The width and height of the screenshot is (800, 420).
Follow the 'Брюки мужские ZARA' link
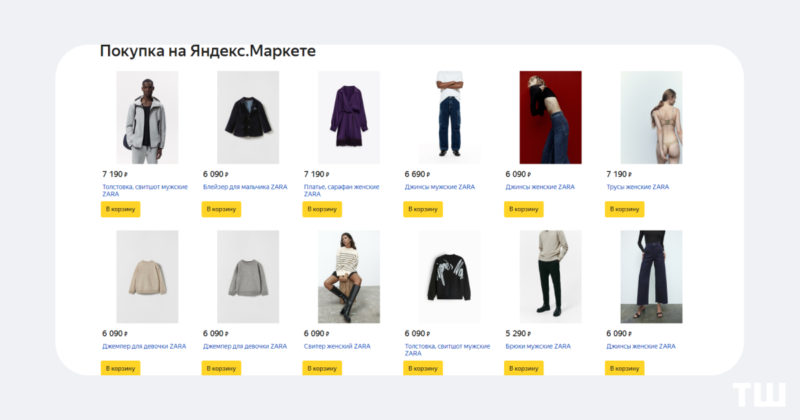[x=538, y=346]
